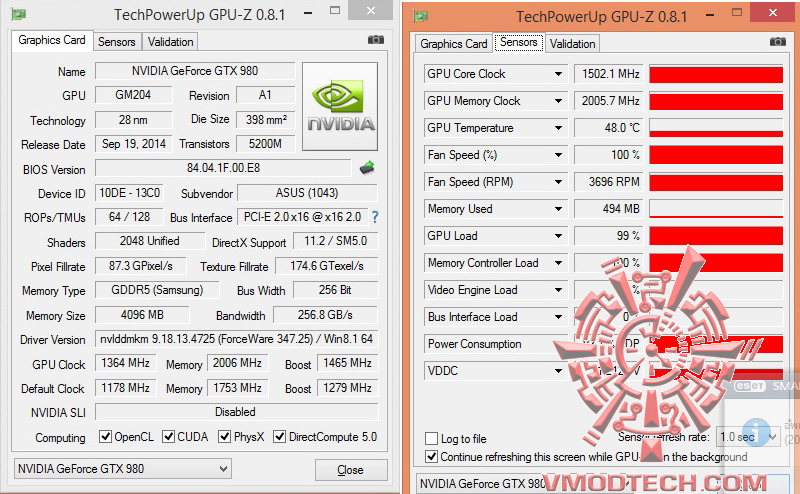Uncheck Continue refreshing in background option

pyautogui.click(x=432, y=456)
